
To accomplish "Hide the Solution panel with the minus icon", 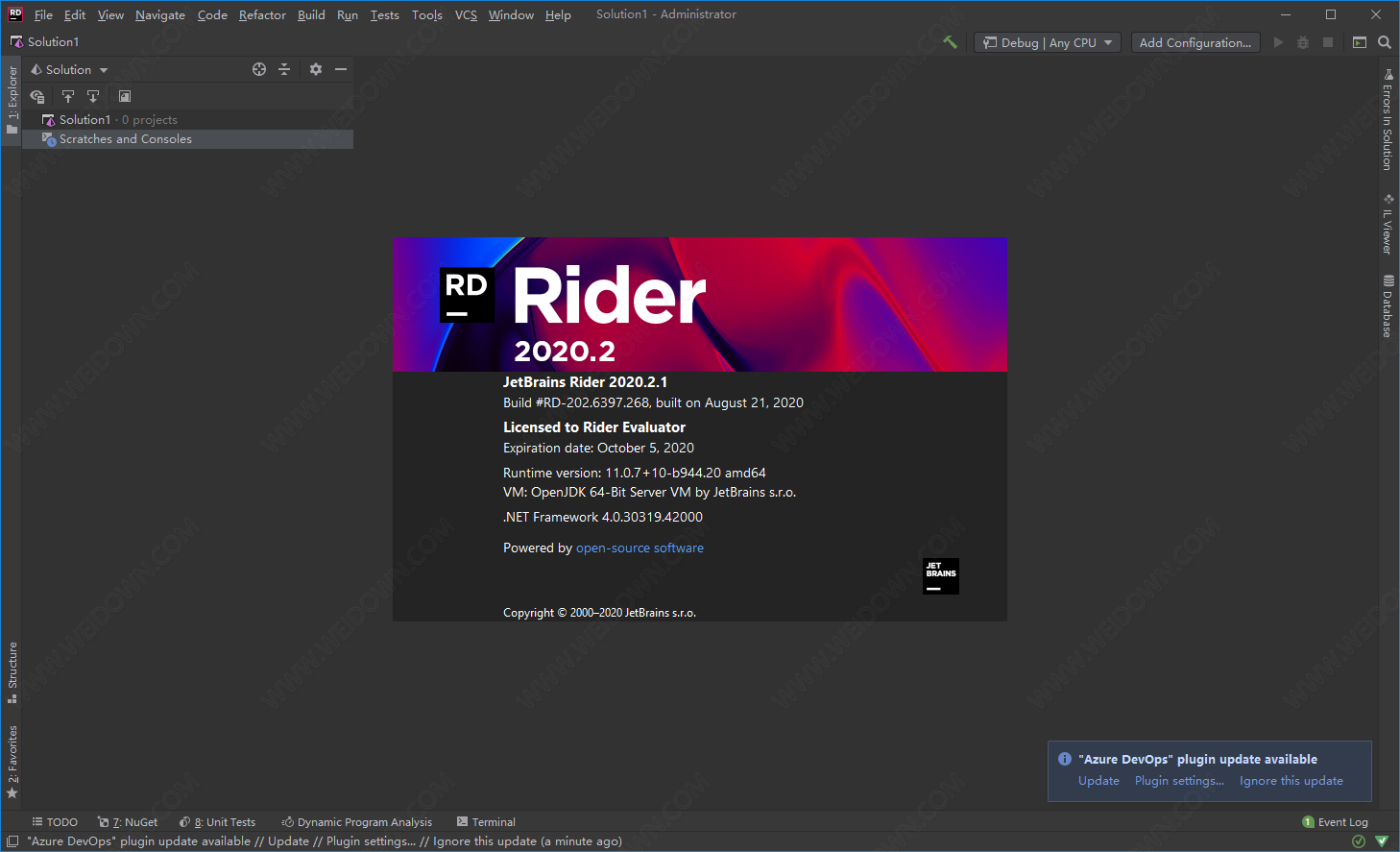I will click(341, 69).
